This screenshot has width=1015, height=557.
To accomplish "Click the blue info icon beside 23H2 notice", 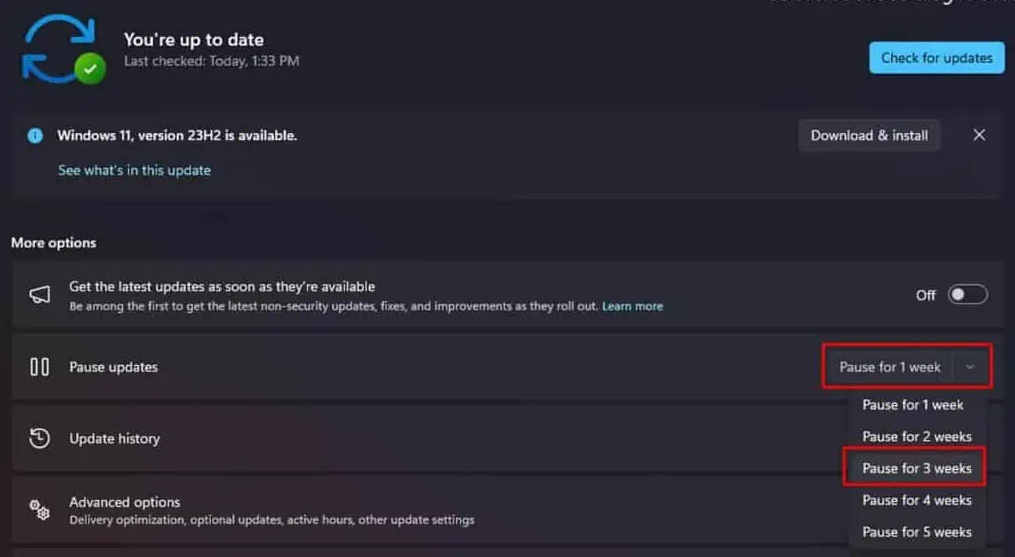I will point(35,135).
